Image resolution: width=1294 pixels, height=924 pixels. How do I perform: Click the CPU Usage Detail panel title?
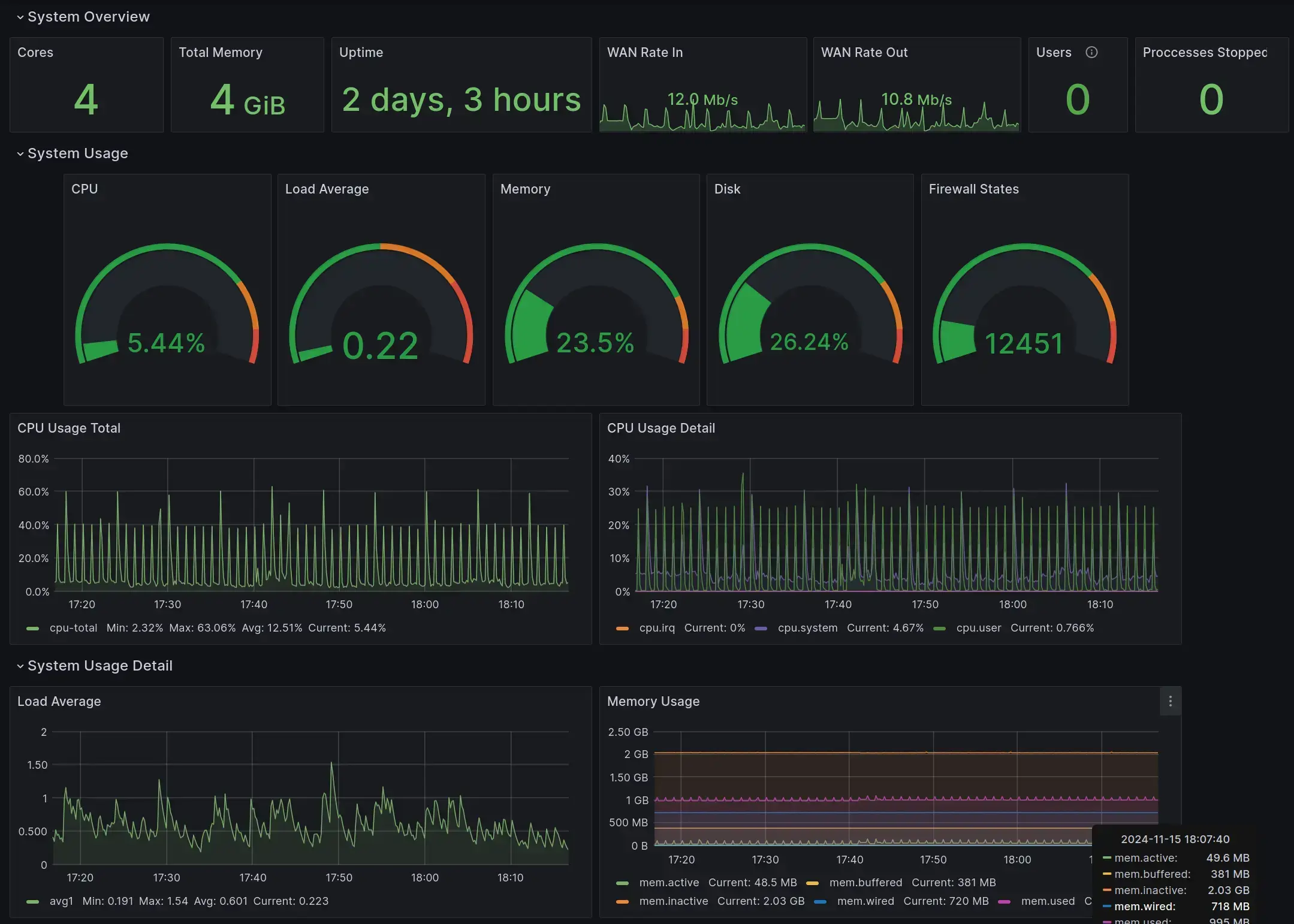[660, 428]
